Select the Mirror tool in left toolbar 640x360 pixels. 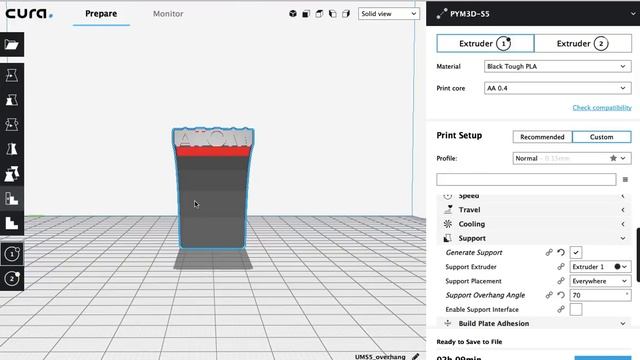pos(12,149)
